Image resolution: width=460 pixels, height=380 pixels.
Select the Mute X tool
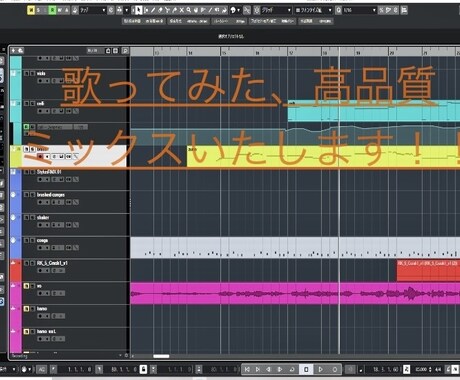(x=182, y=10)
